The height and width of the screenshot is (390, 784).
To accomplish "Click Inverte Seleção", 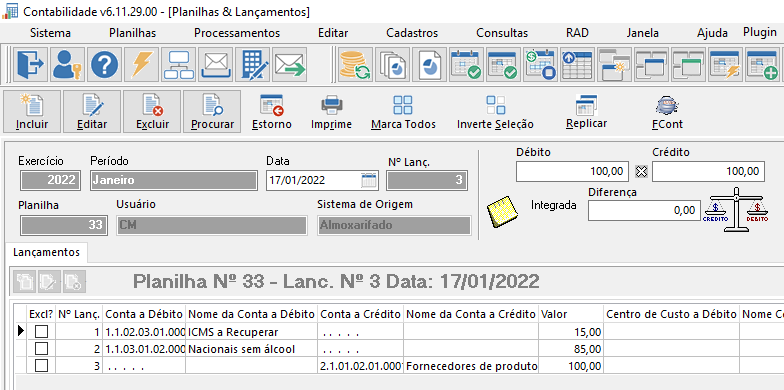I will pos(495,112).
